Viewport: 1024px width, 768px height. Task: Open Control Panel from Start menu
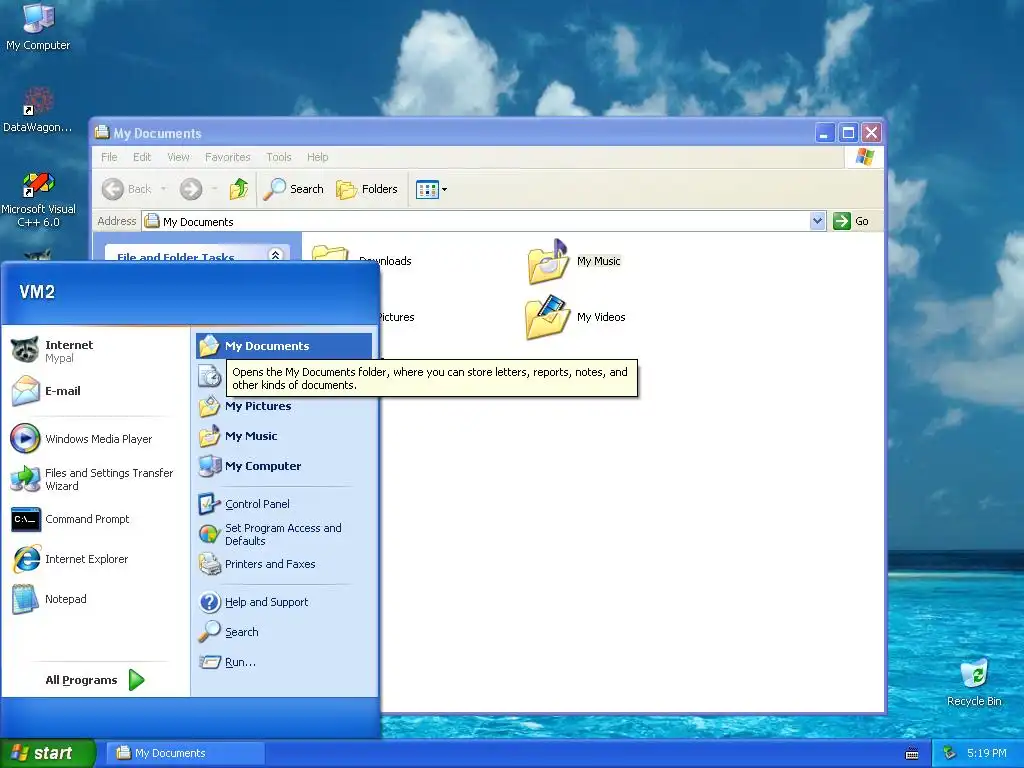[283, 504]
